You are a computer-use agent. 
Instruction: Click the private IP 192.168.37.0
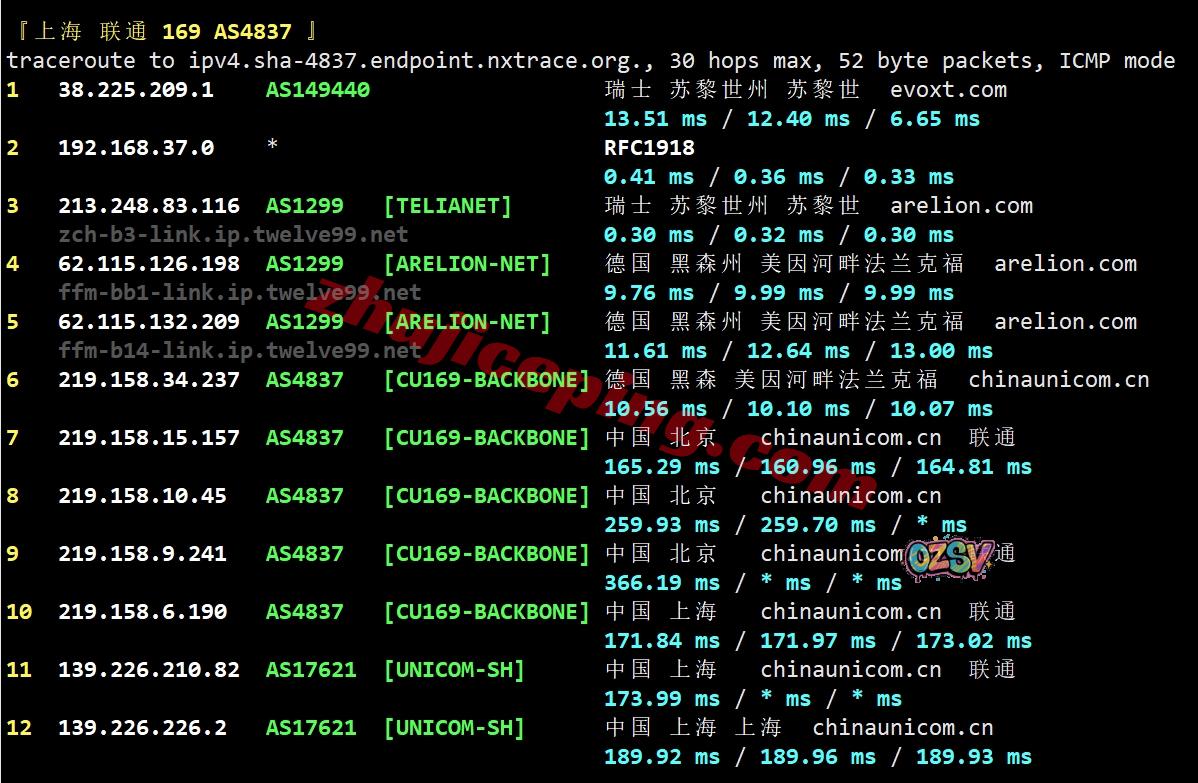click(x=135, y=148)
